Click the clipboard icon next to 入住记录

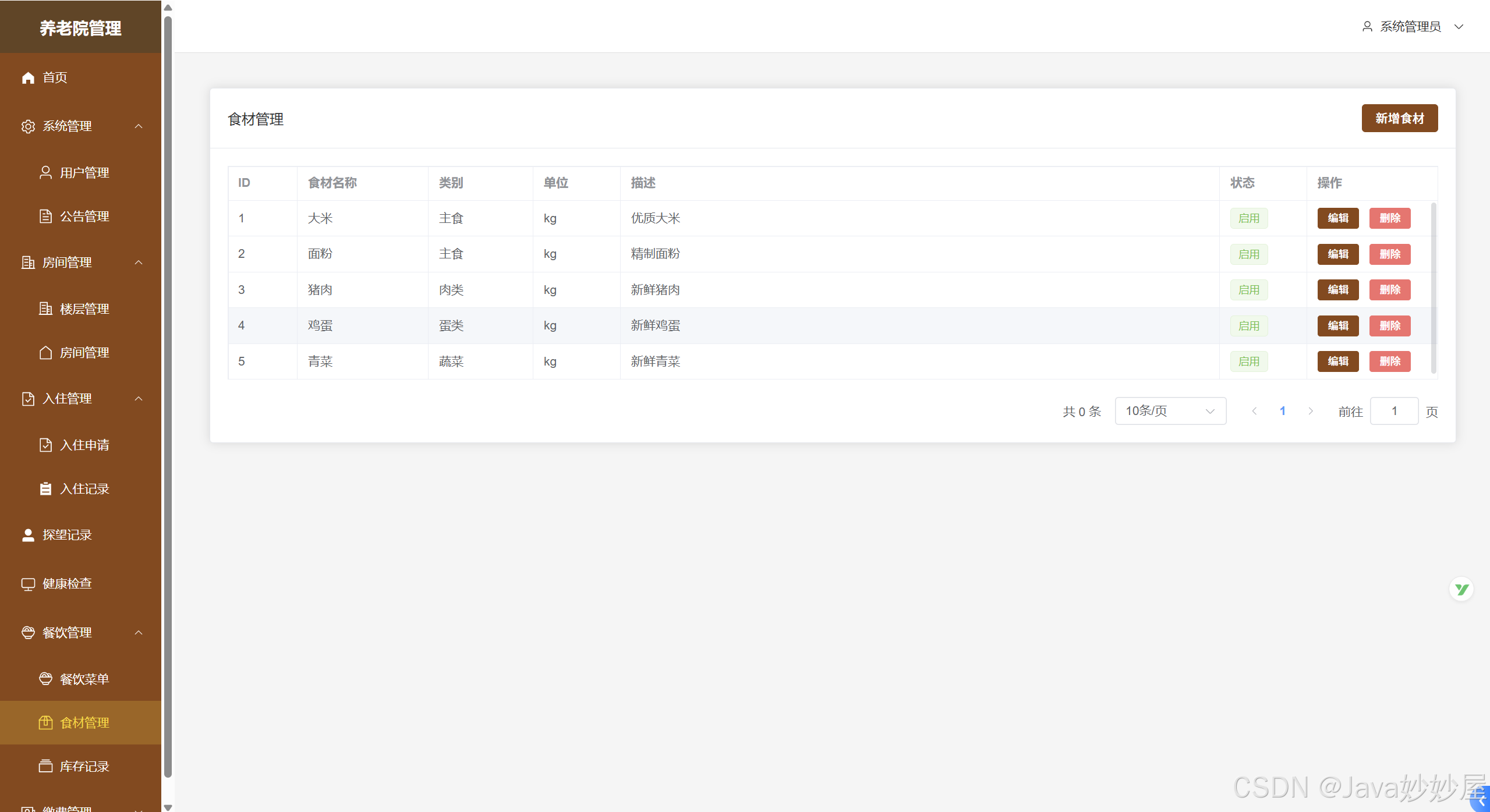(45, 488)
